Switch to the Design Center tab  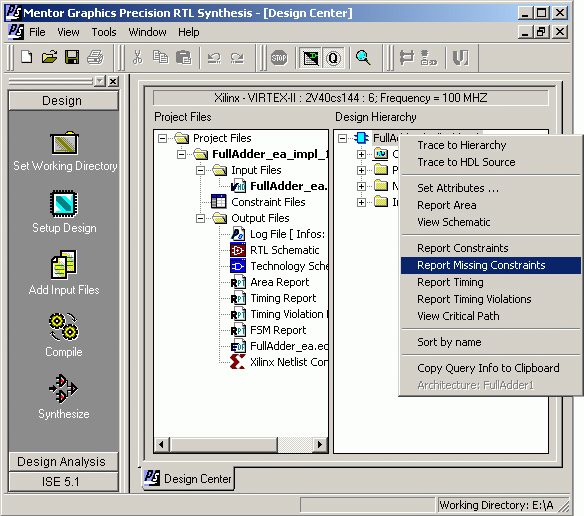coord(188,478)
